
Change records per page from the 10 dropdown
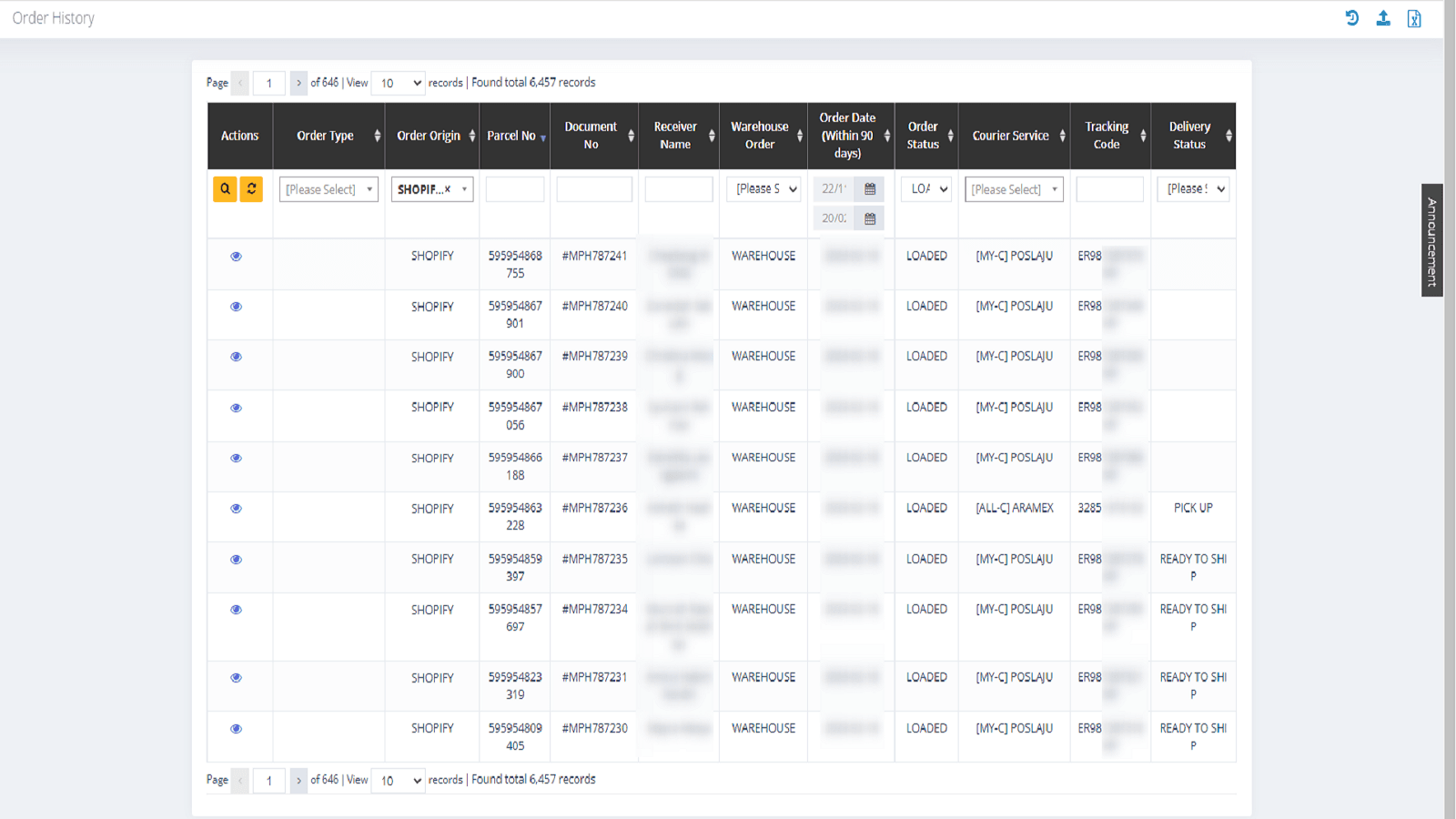pos(398,83)
